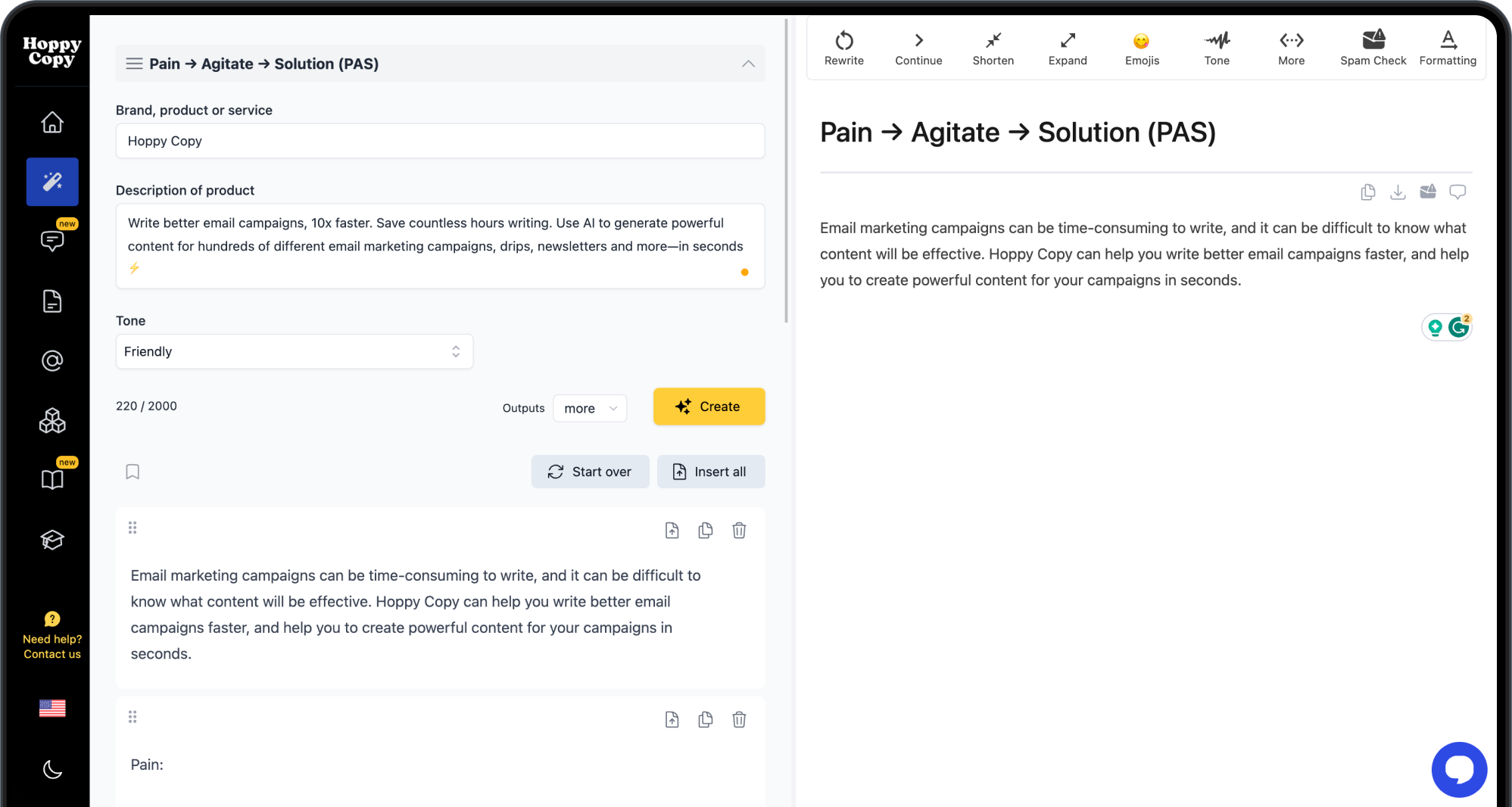Open the Grammarly suggestions badge

(1459, 326)
